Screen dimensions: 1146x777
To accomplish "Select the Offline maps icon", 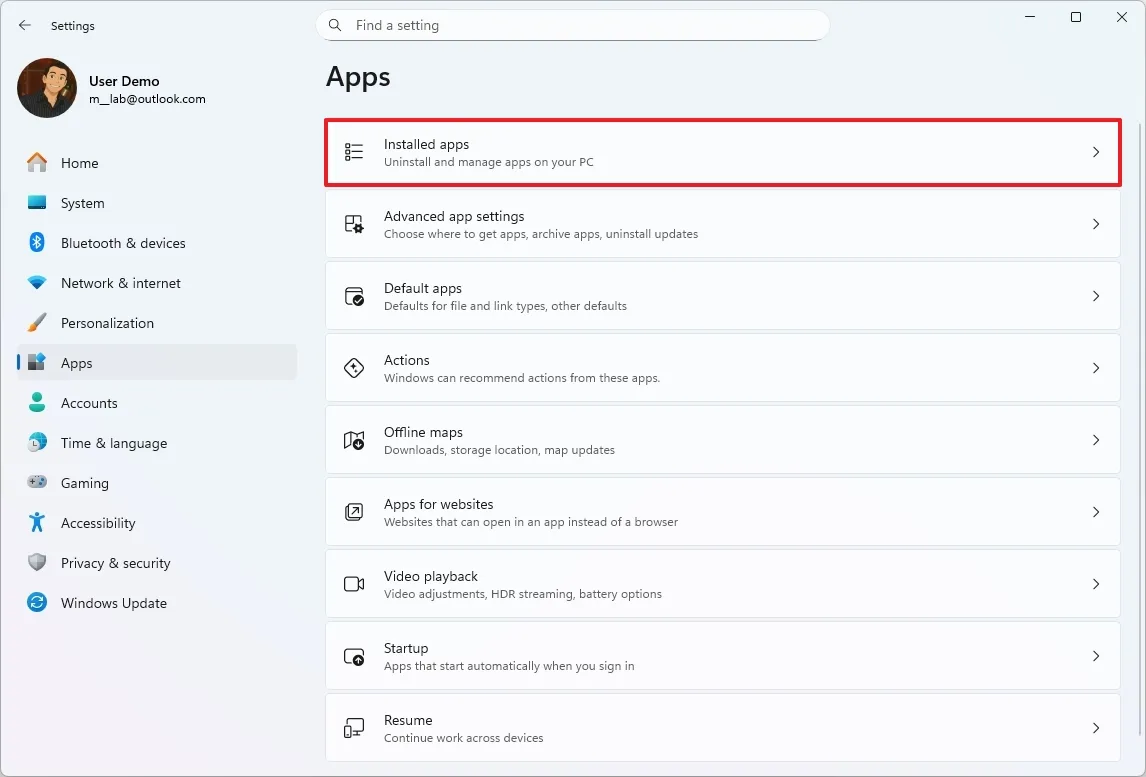I will pyautogui.click(x=353, y=440).
